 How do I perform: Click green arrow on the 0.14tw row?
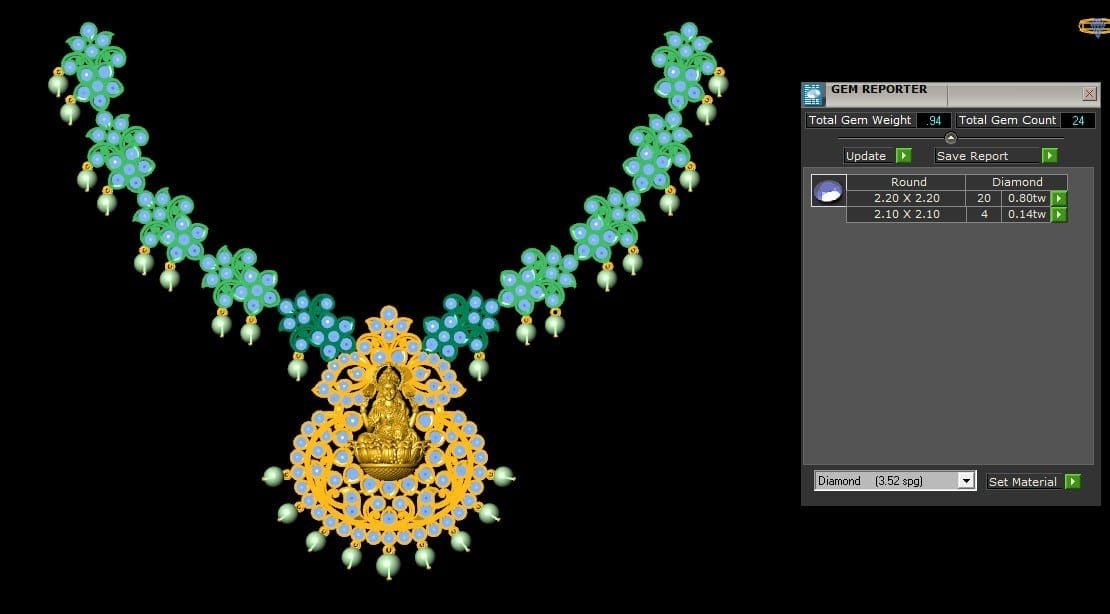(x=1058, y=214)
